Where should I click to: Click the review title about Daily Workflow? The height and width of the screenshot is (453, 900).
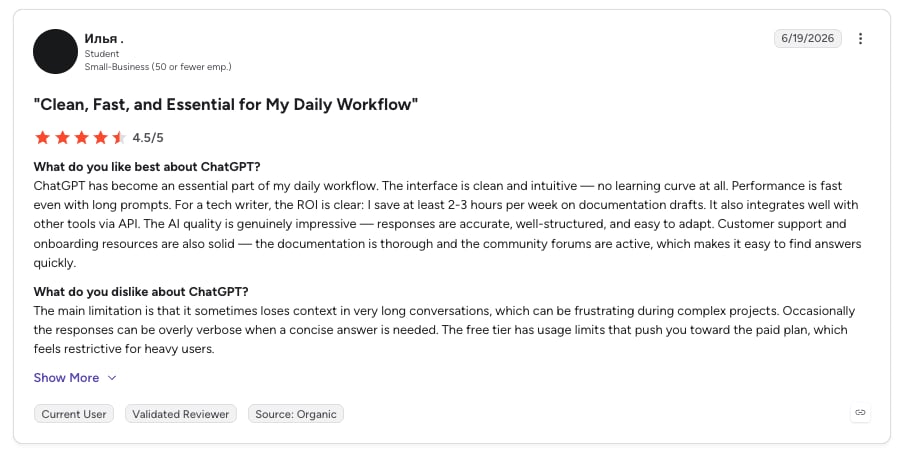pyautogui.click(x=226, y=104)
